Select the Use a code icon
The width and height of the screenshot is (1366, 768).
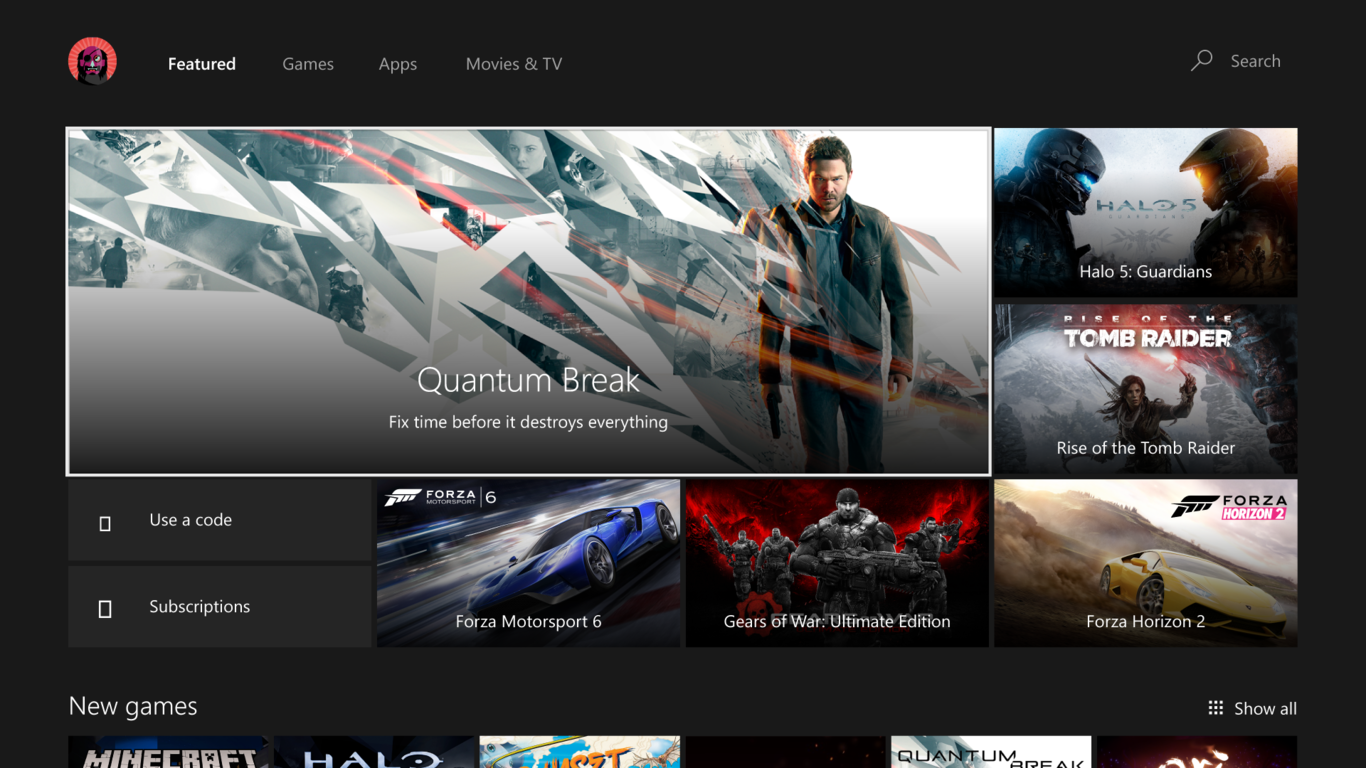tap(105, 521)
